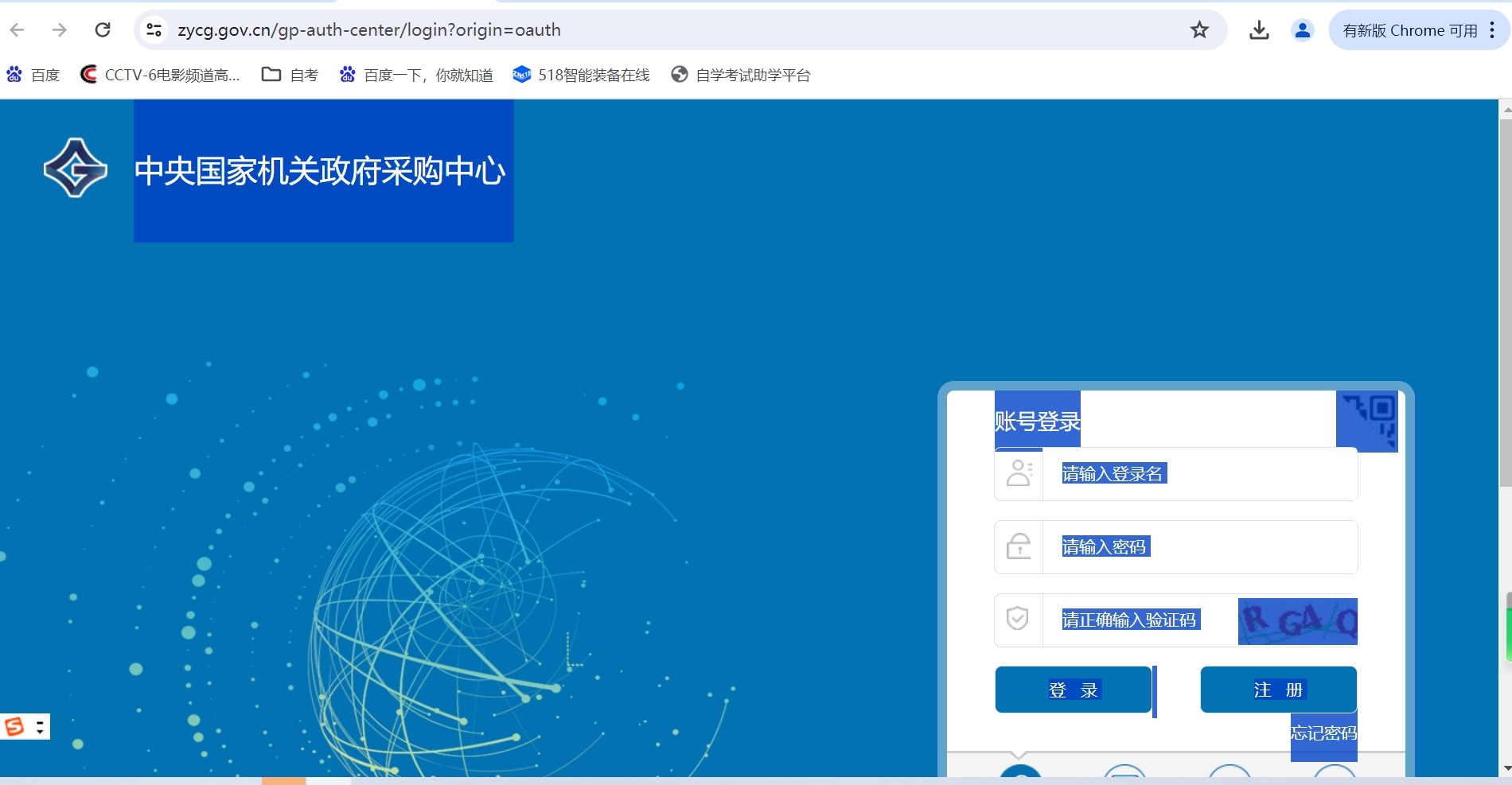Click the 注 册 button
This screenshot has width=1512, height=785.
point(1279,690)
